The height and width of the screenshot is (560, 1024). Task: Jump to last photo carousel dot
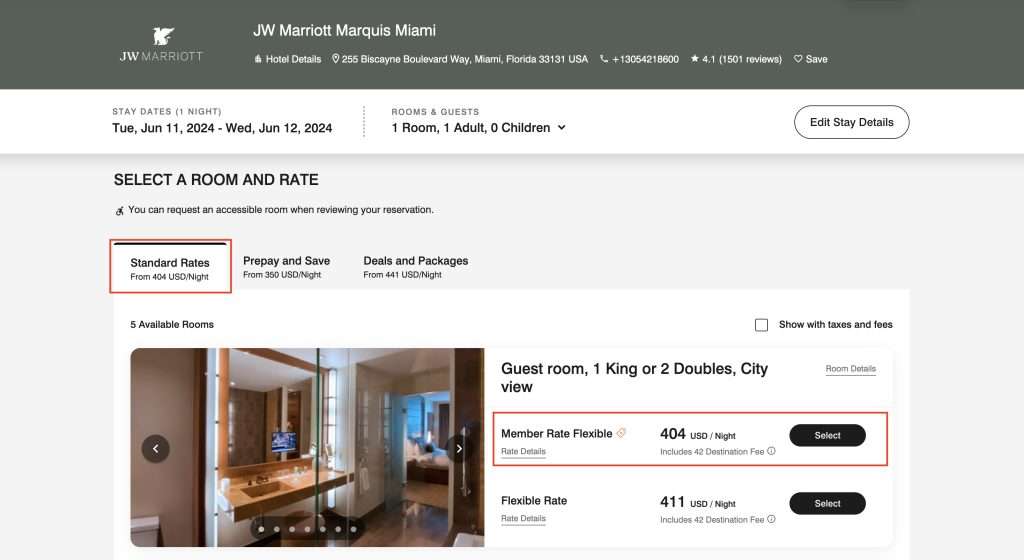pyautogui.click(x=353, y=529)
